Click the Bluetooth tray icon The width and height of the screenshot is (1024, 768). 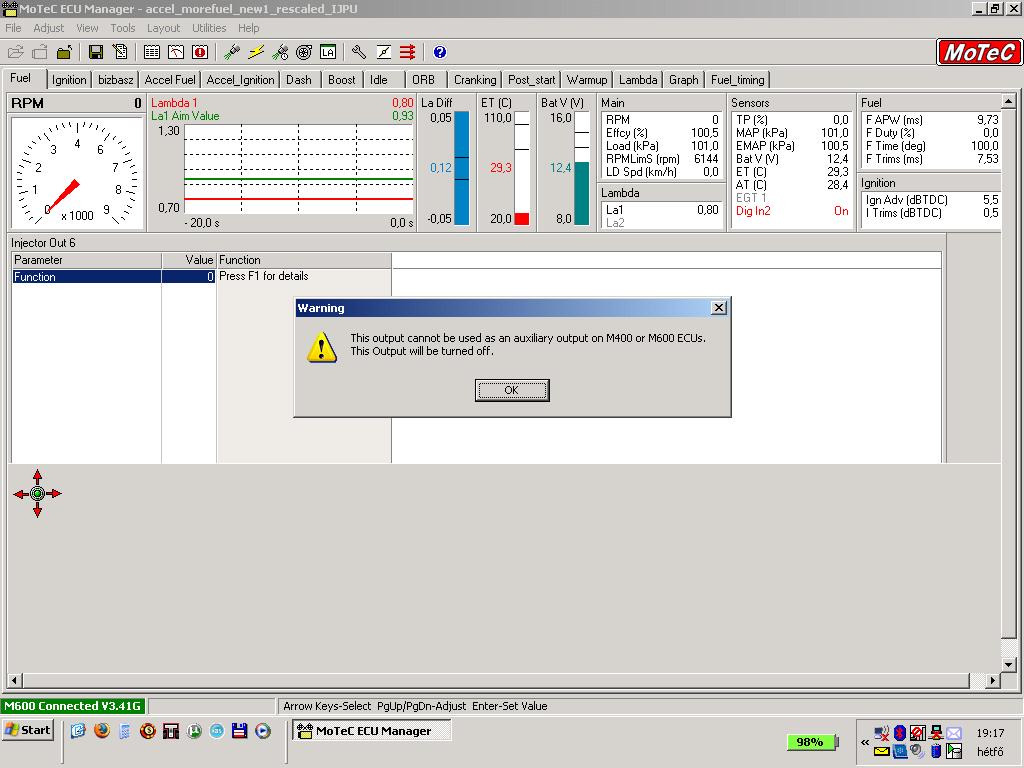[x=899, y=733]
